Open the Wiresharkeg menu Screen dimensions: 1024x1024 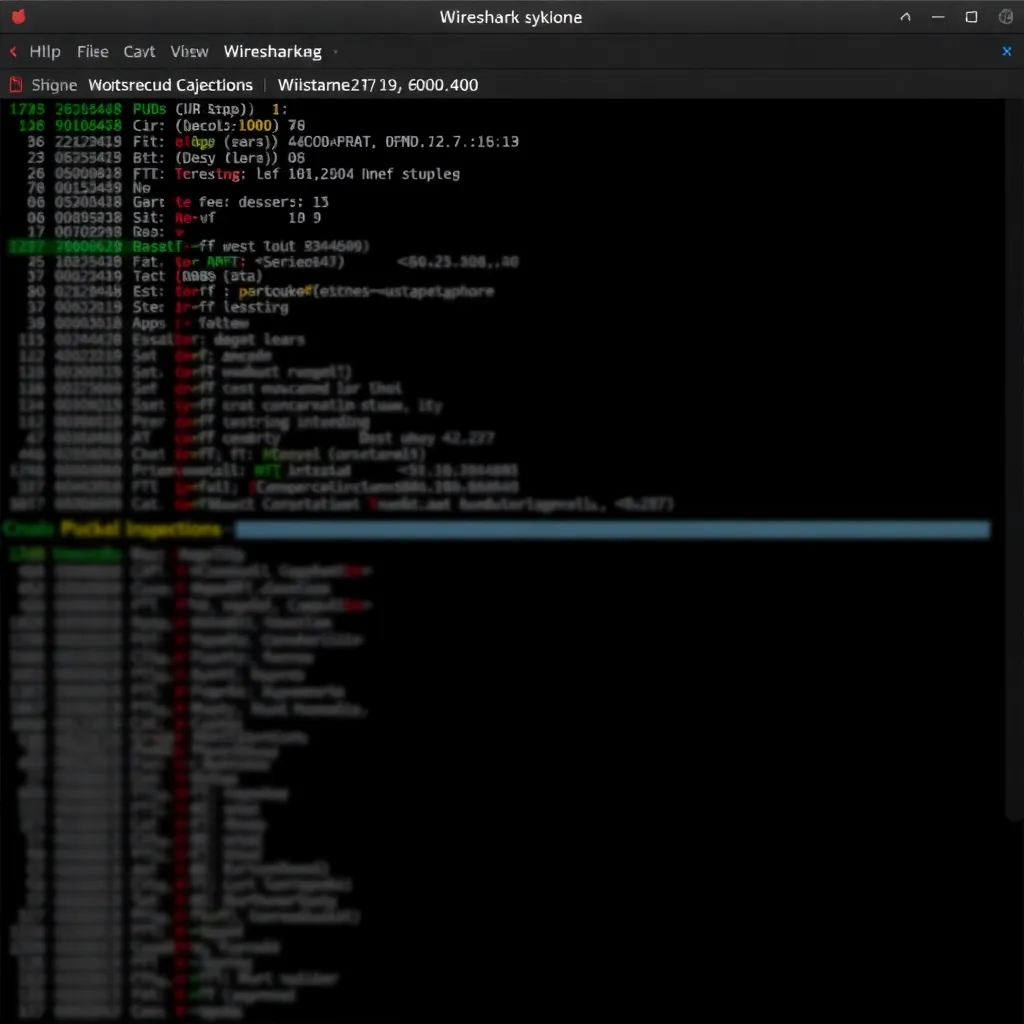coord(272,52)
